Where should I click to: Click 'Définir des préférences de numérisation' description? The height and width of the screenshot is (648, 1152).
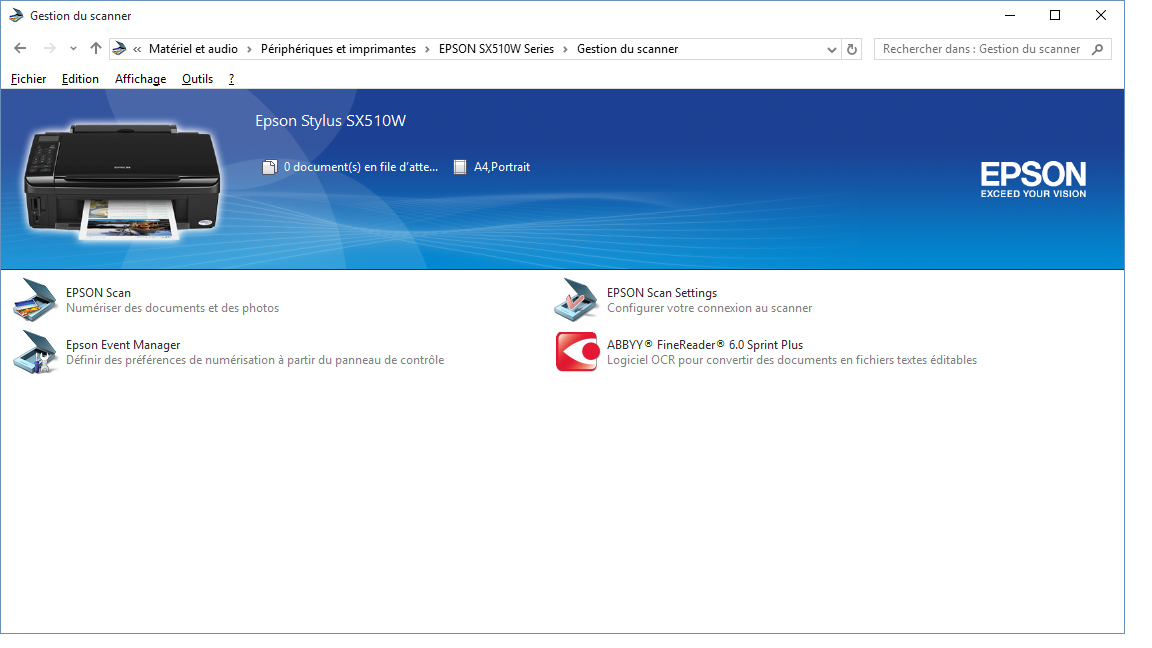point(255,360)
